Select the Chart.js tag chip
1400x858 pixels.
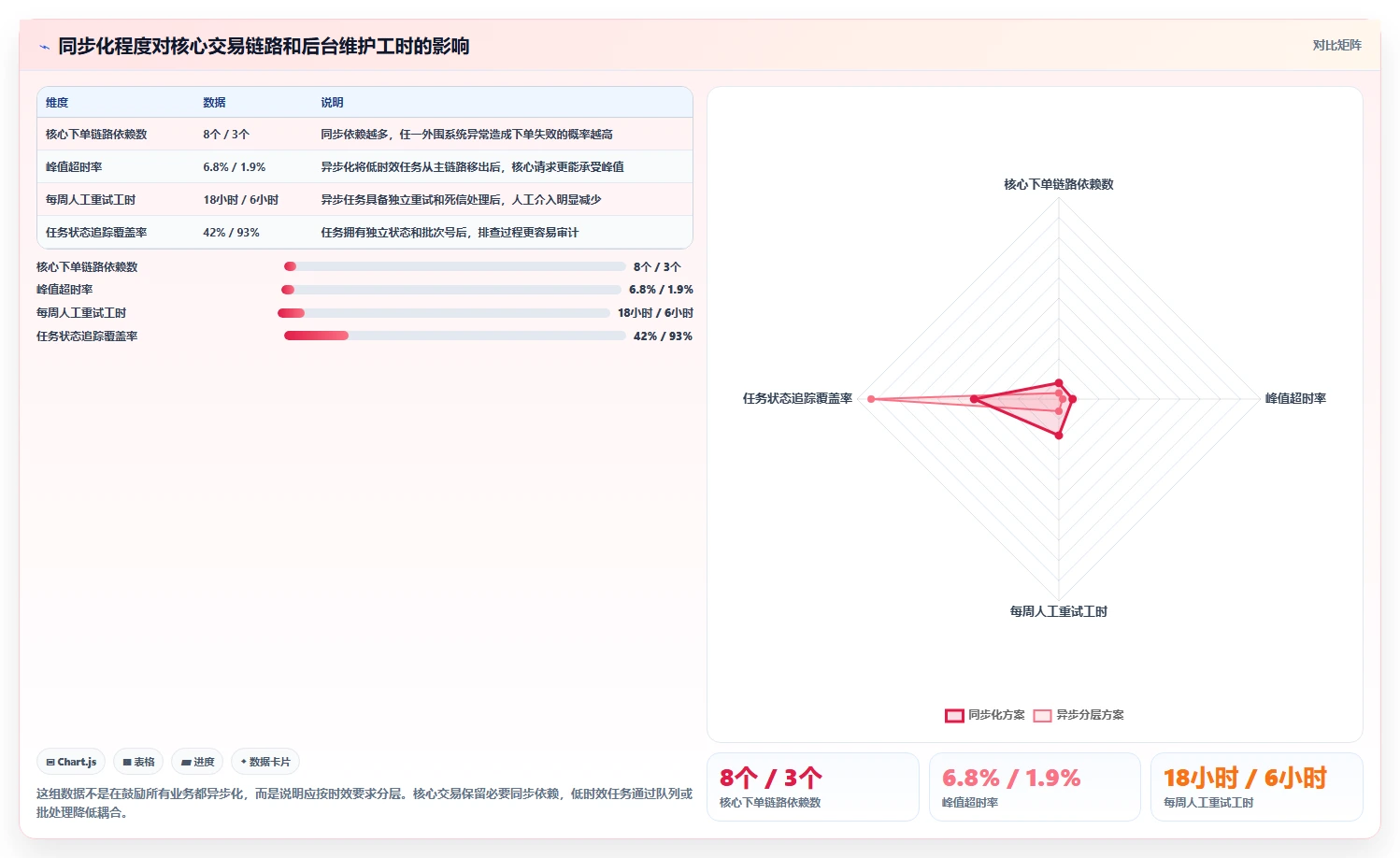[x=71, y=762]
